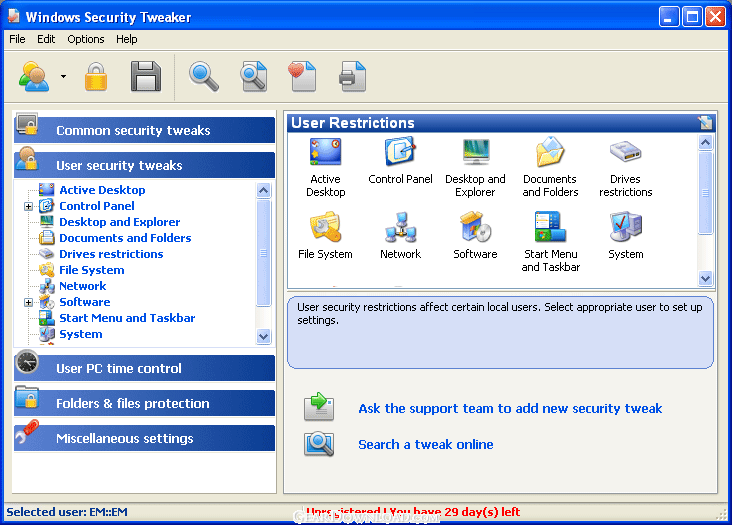Click Selected user EM::EM status text
The height and width of the screenshot is (525, 732).
[x=67, y=512]
